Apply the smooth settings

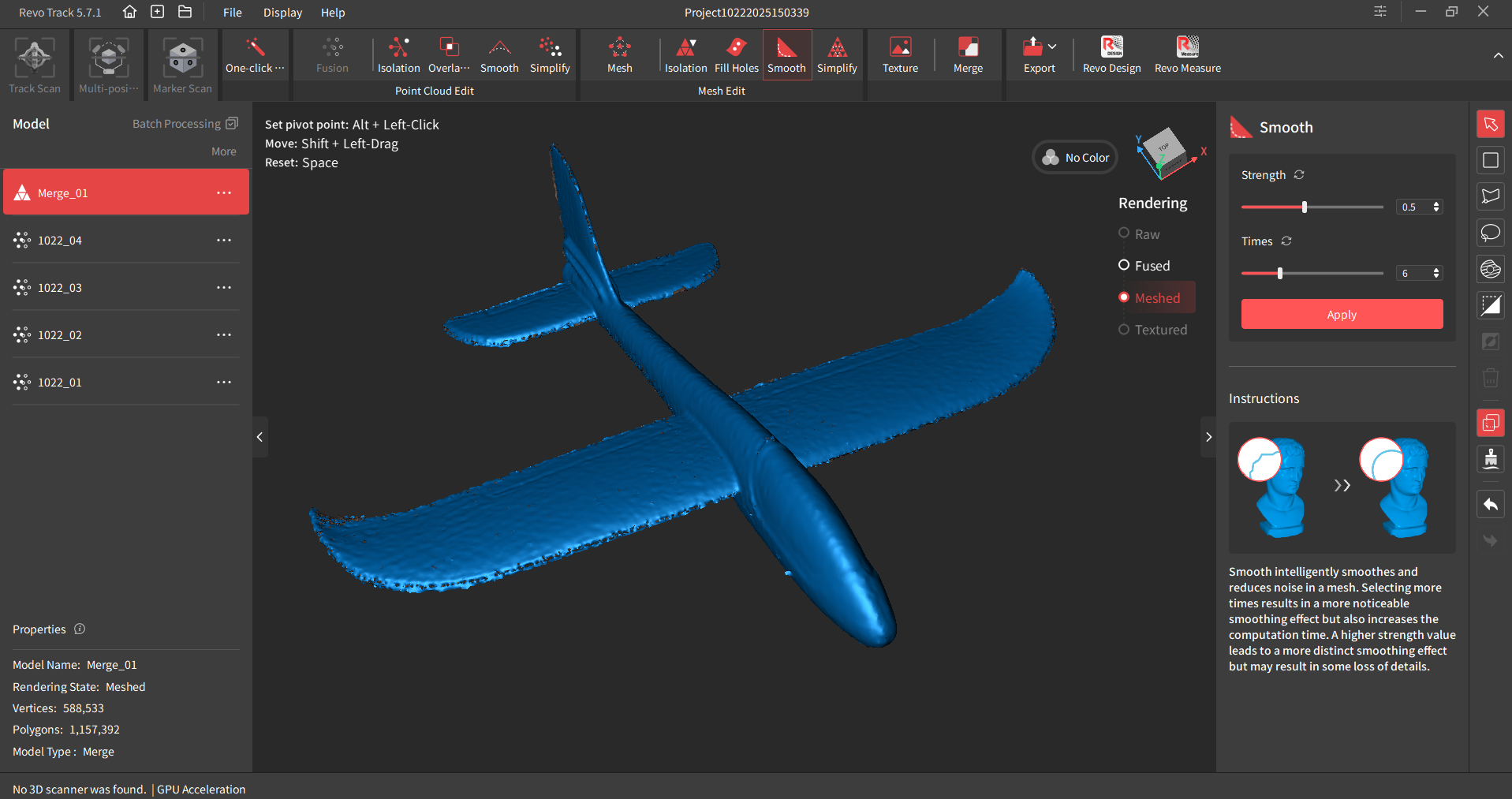[x=1342, y=314]
